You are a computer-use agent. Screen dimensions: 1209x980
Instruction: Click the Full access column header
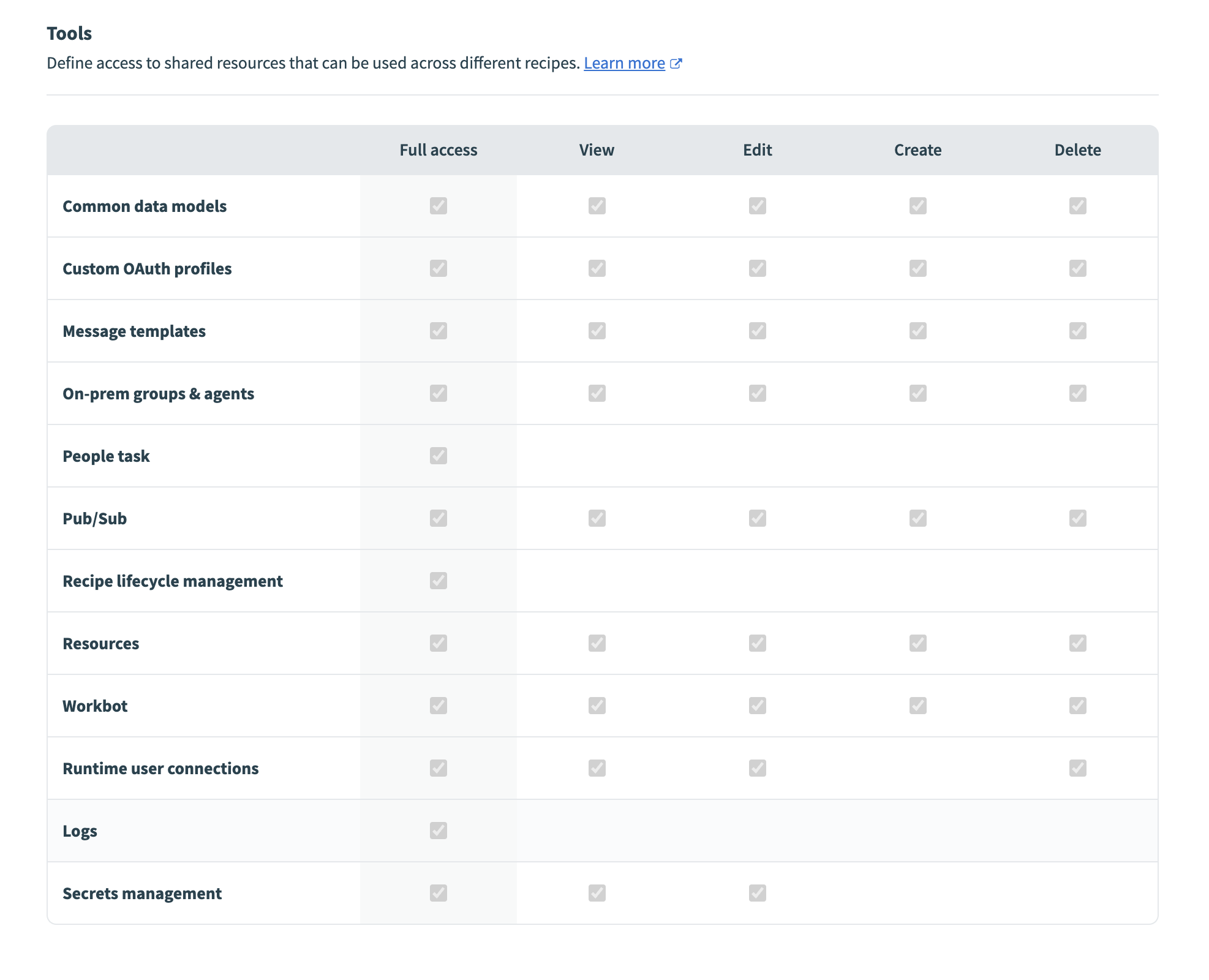coord(438,150)
